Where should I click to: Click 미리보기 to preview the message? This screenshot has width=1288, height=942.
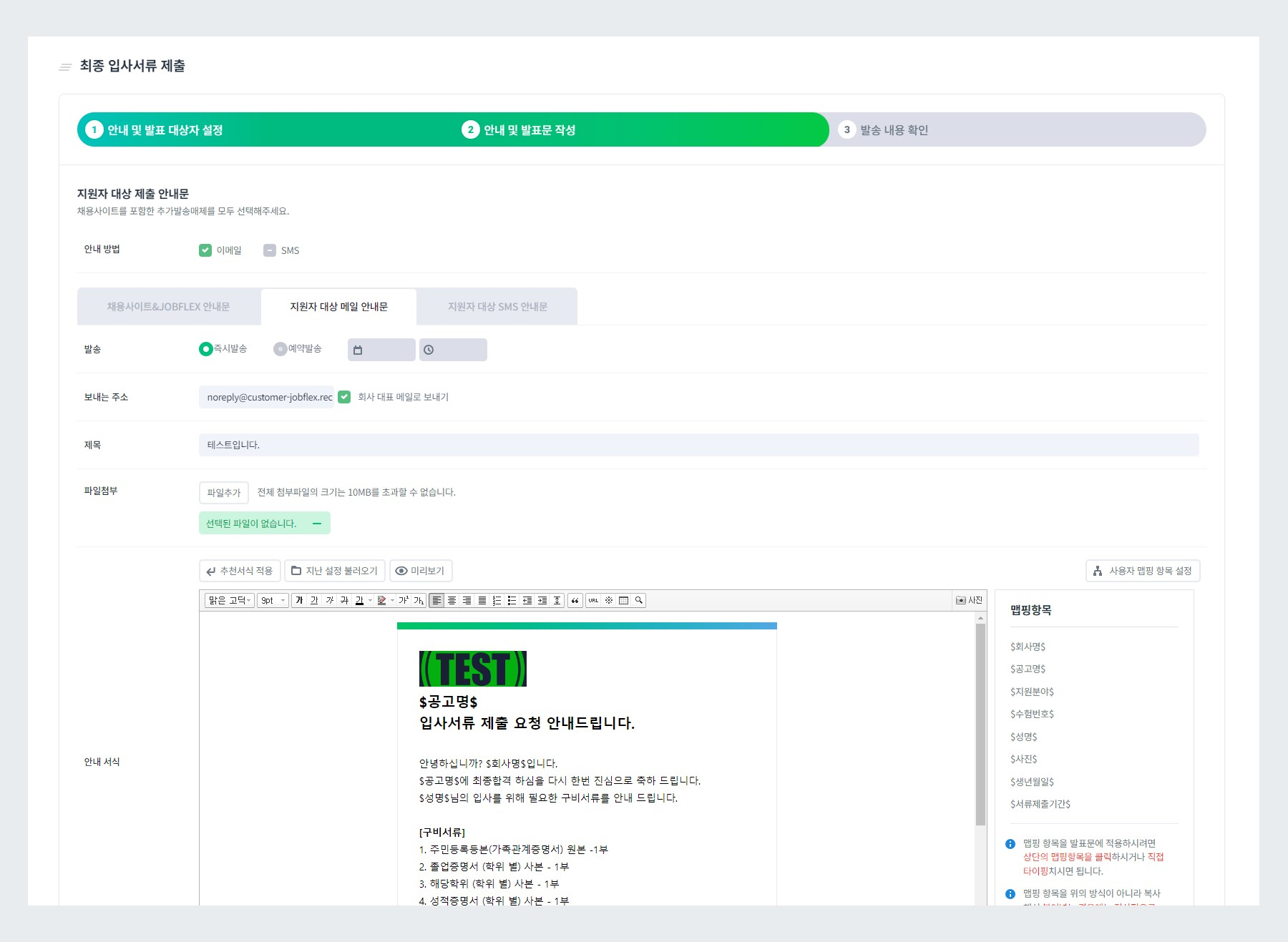point(420,571)
